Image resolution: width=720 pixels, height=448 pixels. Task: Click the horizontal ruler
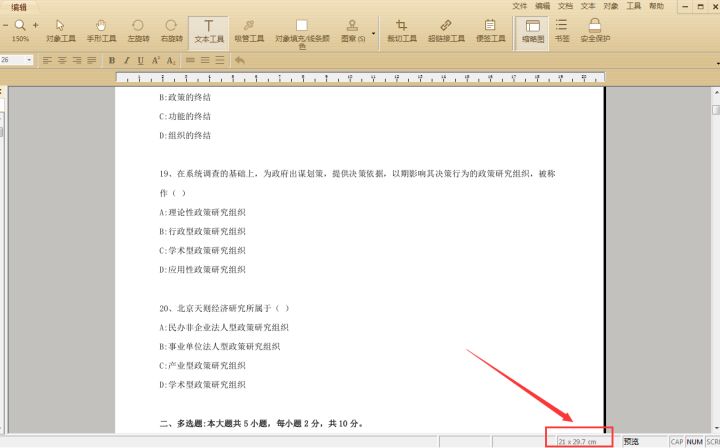pos(360,77)
